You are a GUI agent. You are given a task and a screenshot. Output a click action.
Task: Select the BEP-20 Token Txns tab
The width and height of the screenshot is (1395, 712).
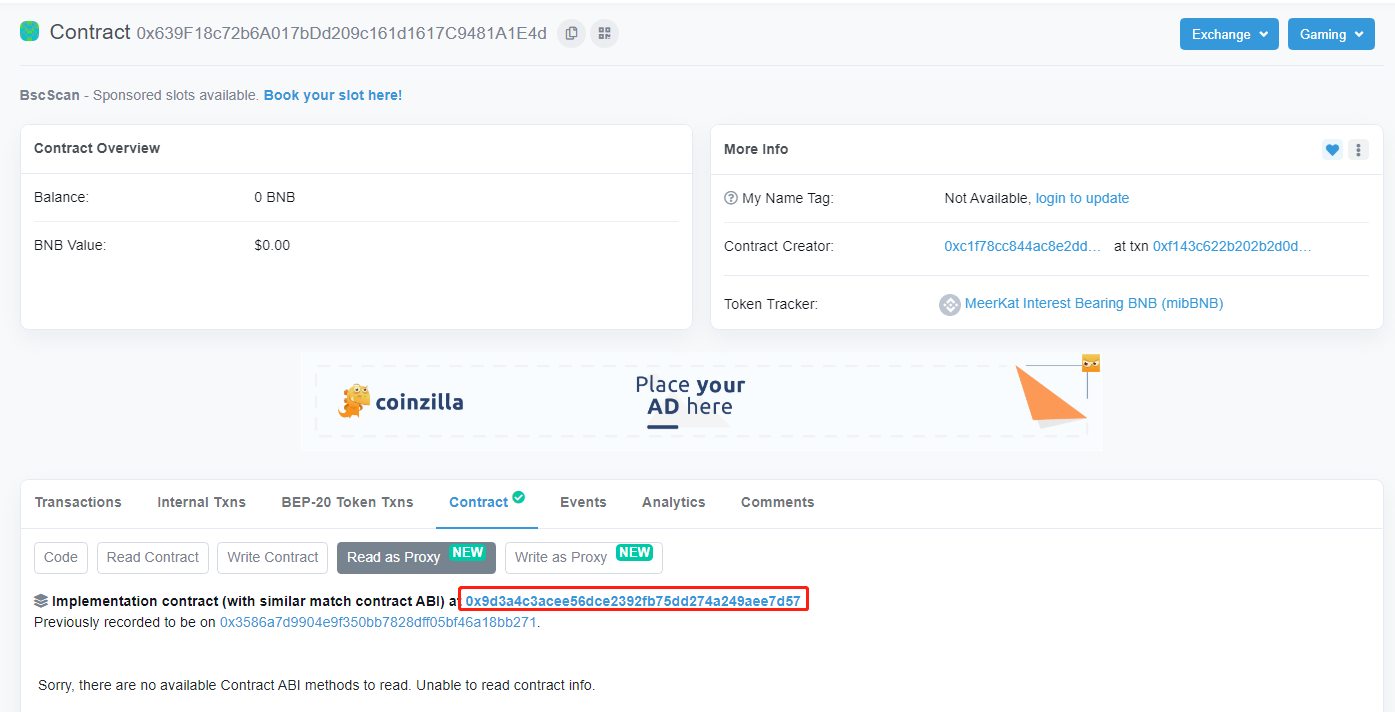(x=347, y=502)
